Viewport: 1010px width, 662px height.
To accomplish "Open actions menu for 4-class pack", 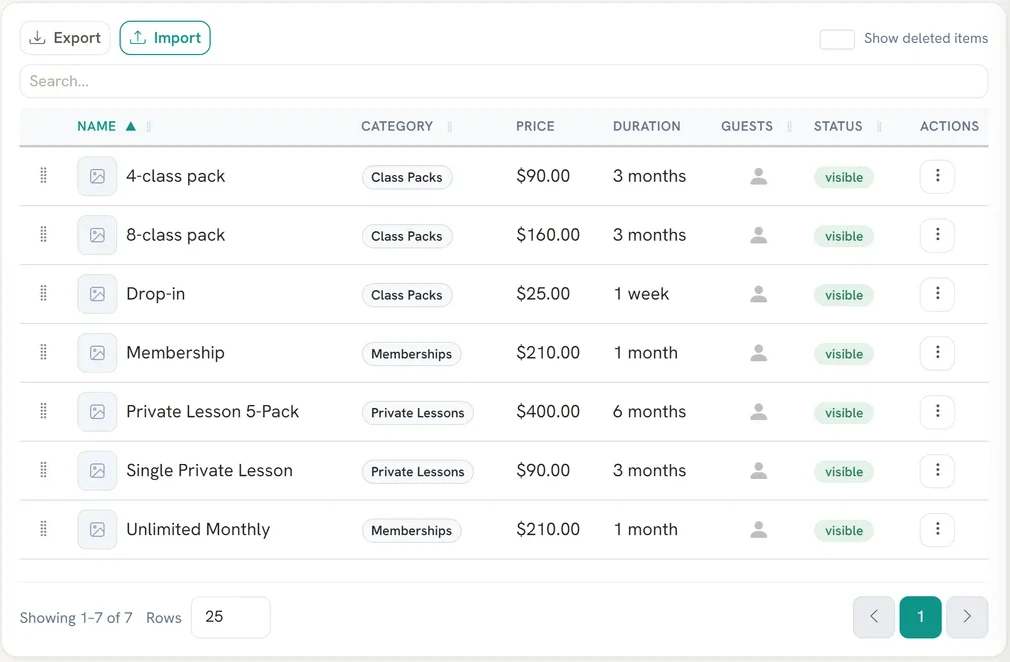I will 937,176.
